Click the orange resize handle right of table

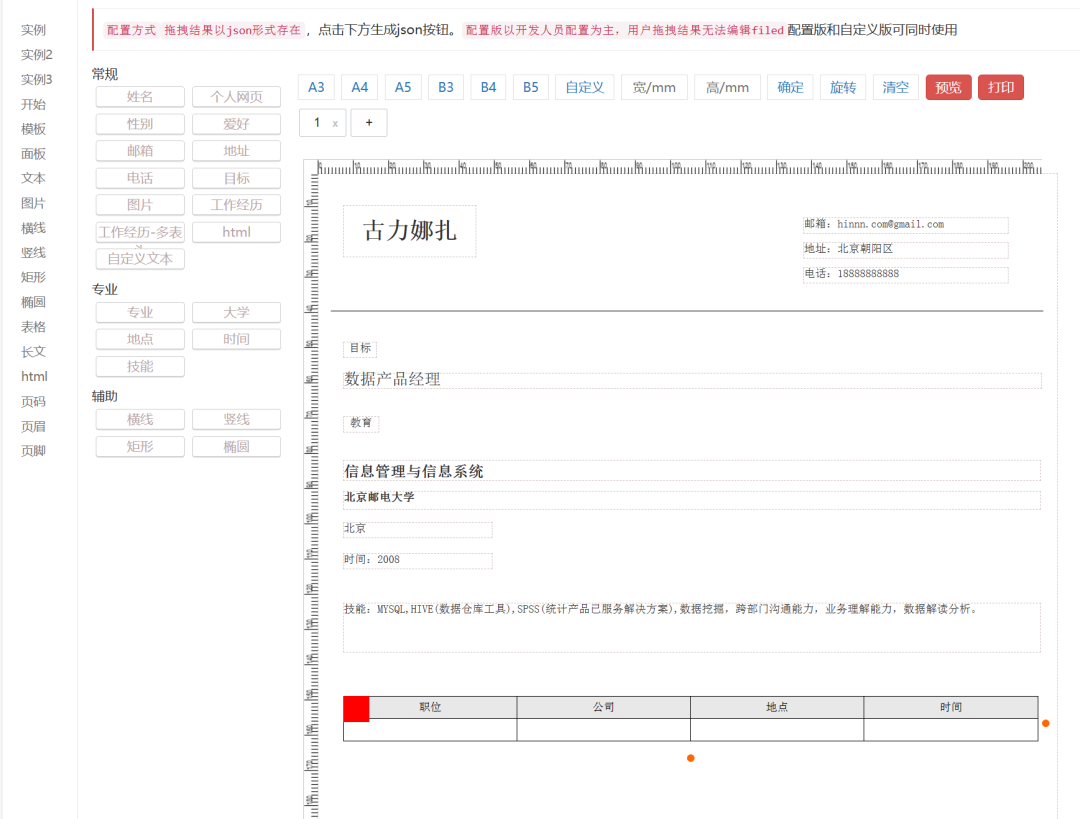(x=1045, y=723)
